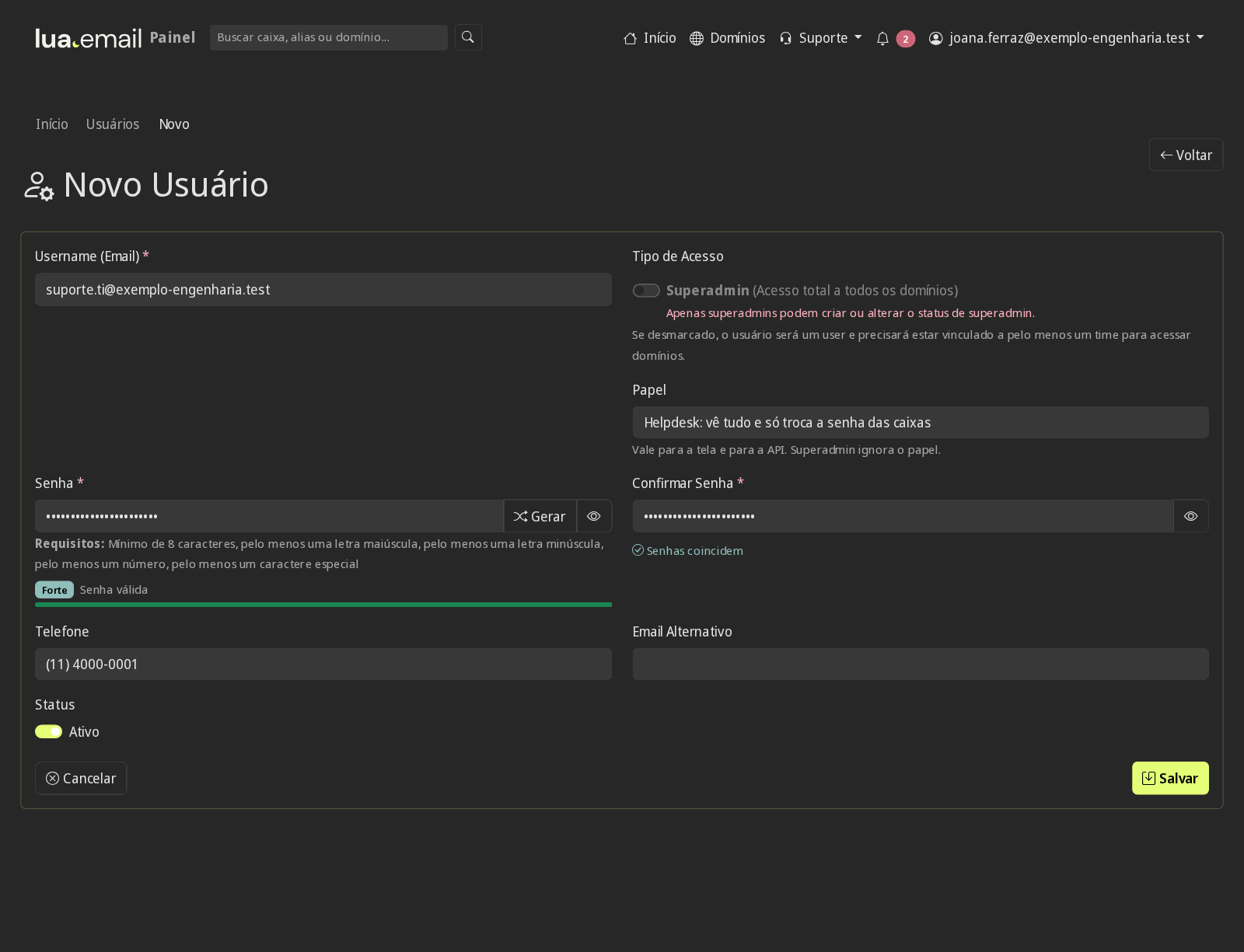
Task: Click the house icon next to Início
Action: (631, 38)
